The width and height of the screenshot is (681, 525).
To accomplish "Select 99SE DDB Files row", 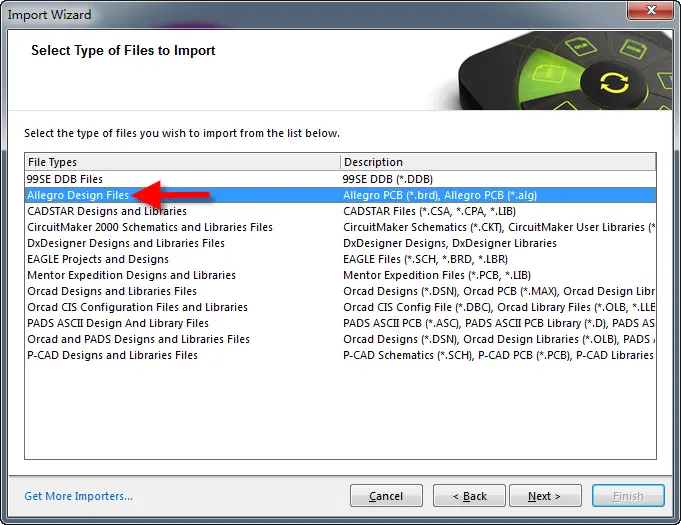I will 340,179.
